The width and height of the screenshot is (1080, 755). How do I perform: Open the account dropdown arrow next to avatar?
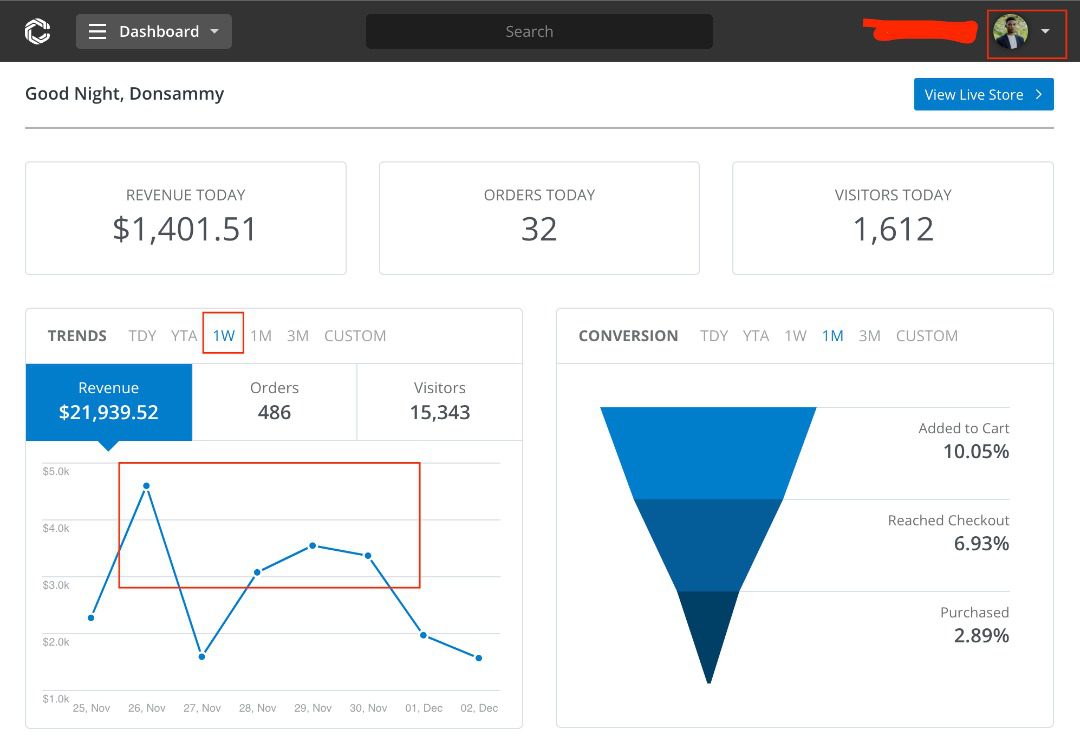1045,32
